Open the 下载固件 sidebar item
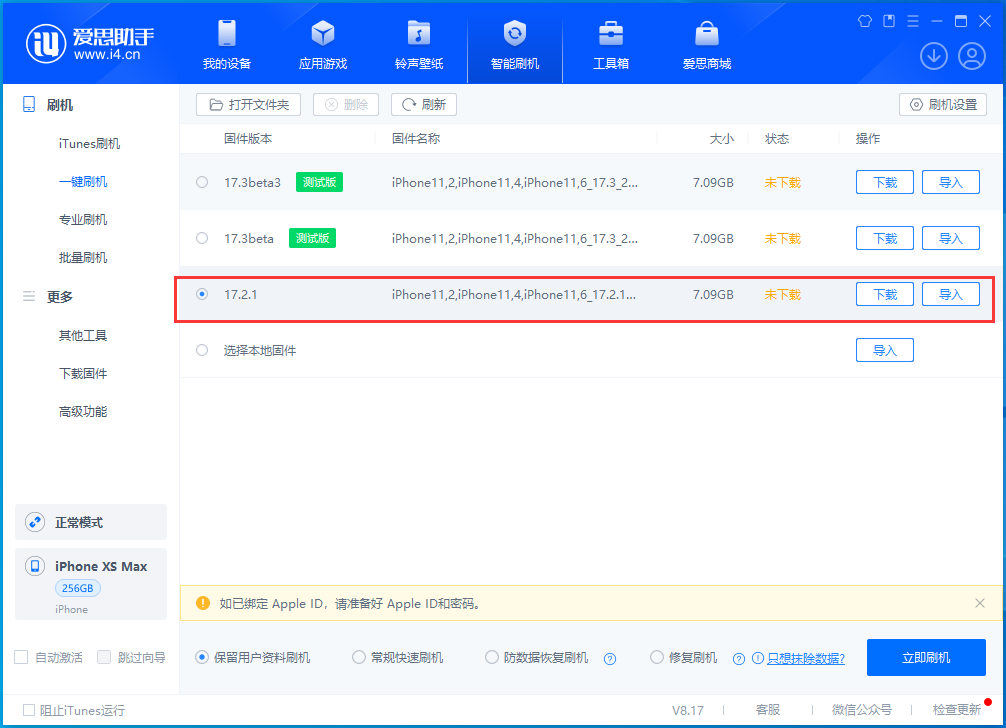The image size is (1006, 728). (x=82, y=373)
